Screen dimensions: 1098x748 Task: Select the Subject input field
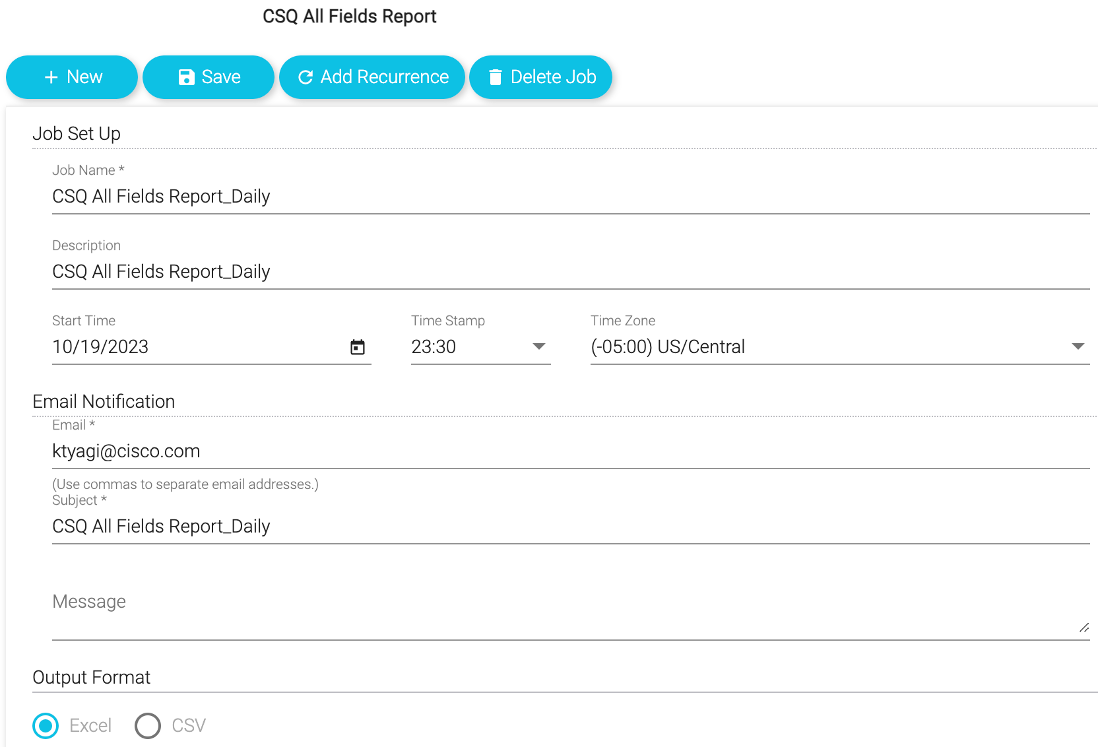tap(570, 526)
